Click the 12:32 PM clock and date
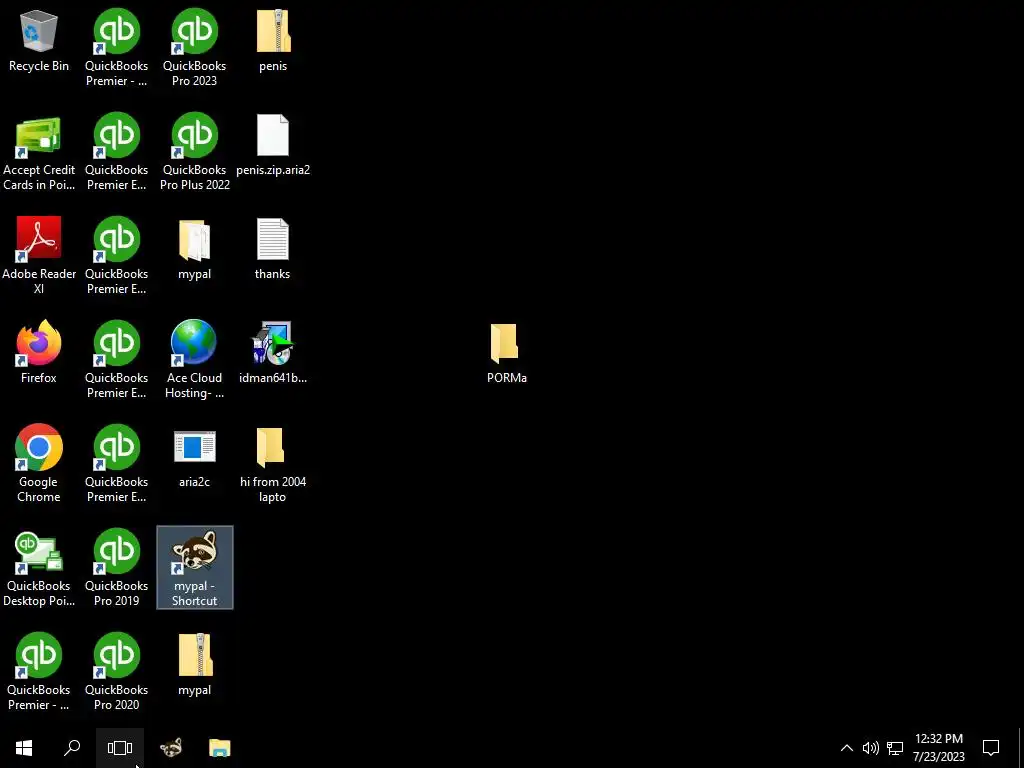The width and height of the screenshot is (1024, 768). pos(938,748)
